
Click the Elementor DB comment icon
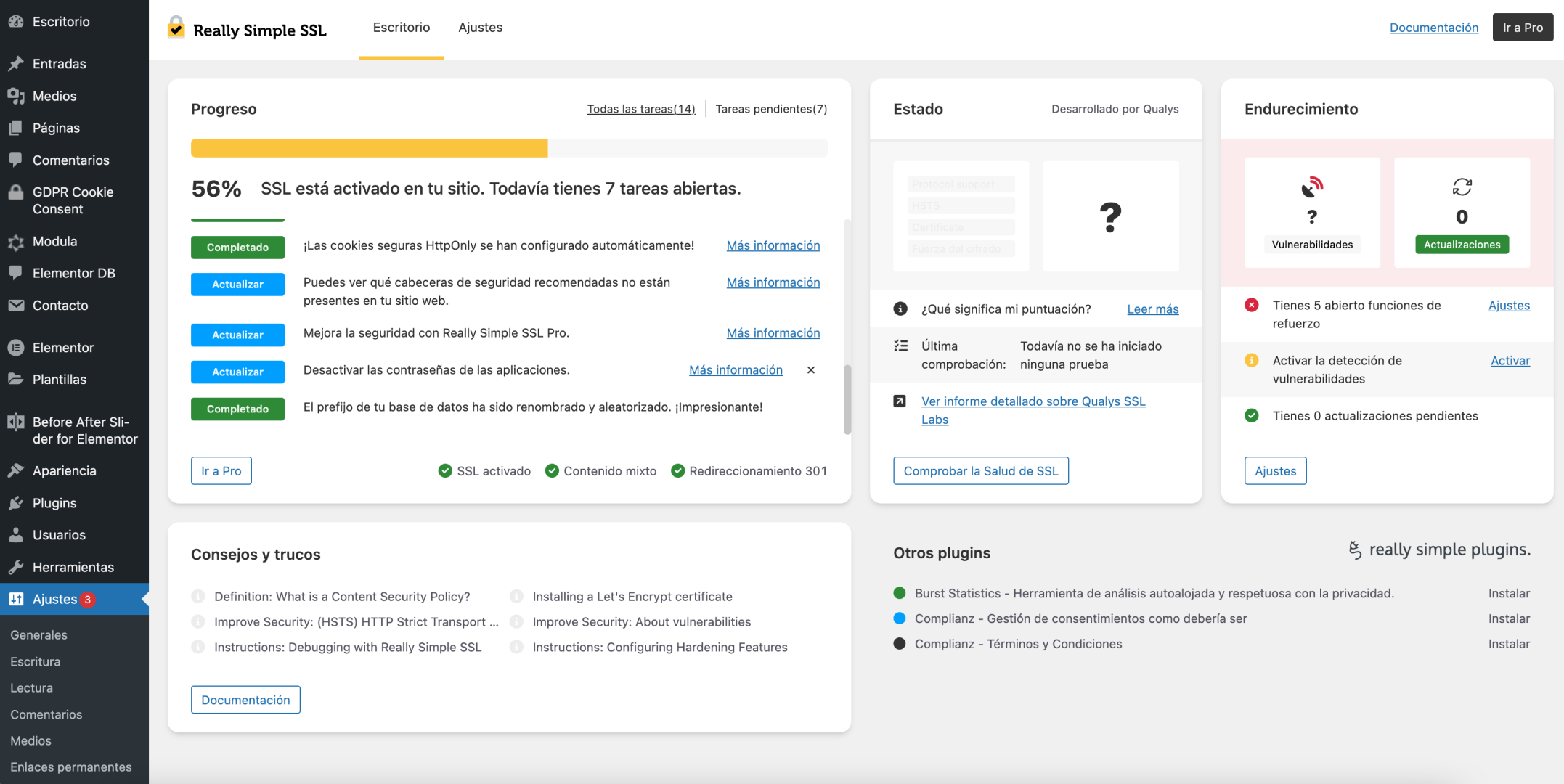pos(16,273)
